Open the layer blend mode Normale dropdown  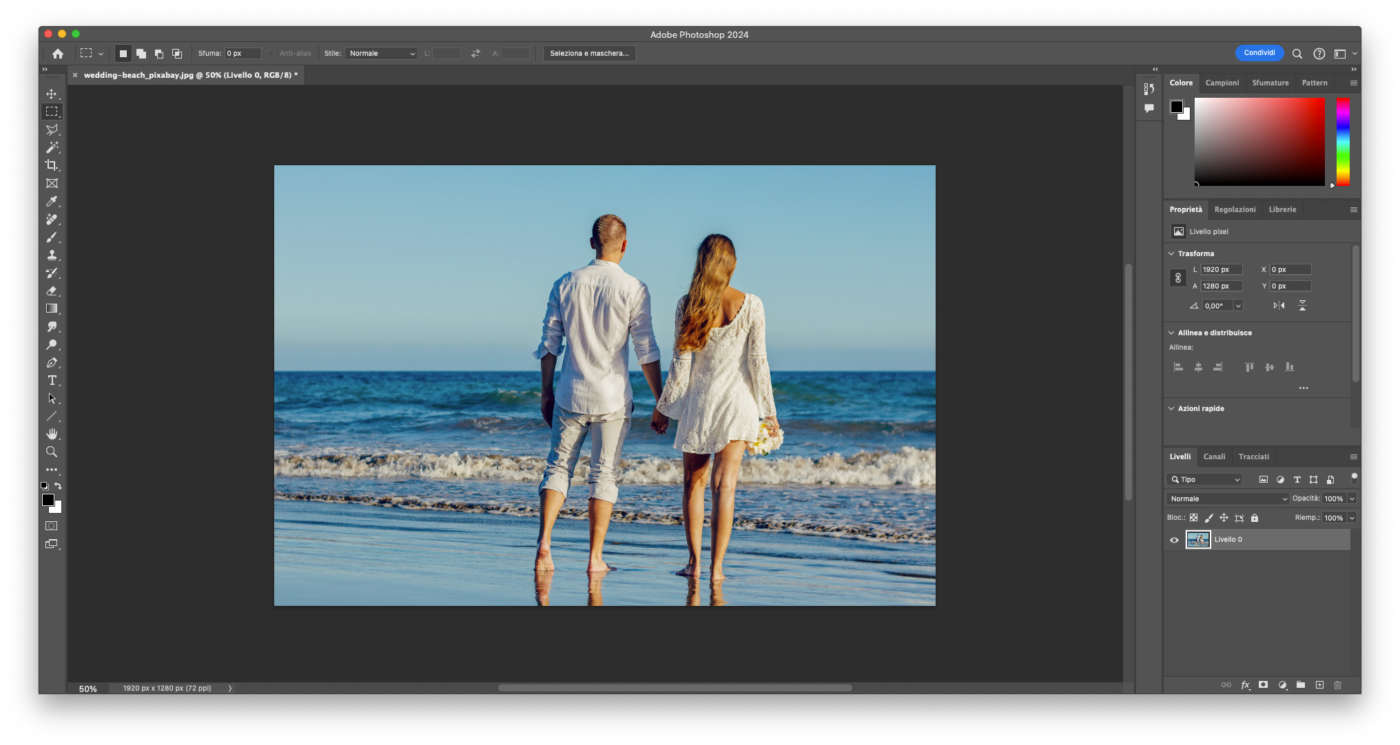(1228, 498)
